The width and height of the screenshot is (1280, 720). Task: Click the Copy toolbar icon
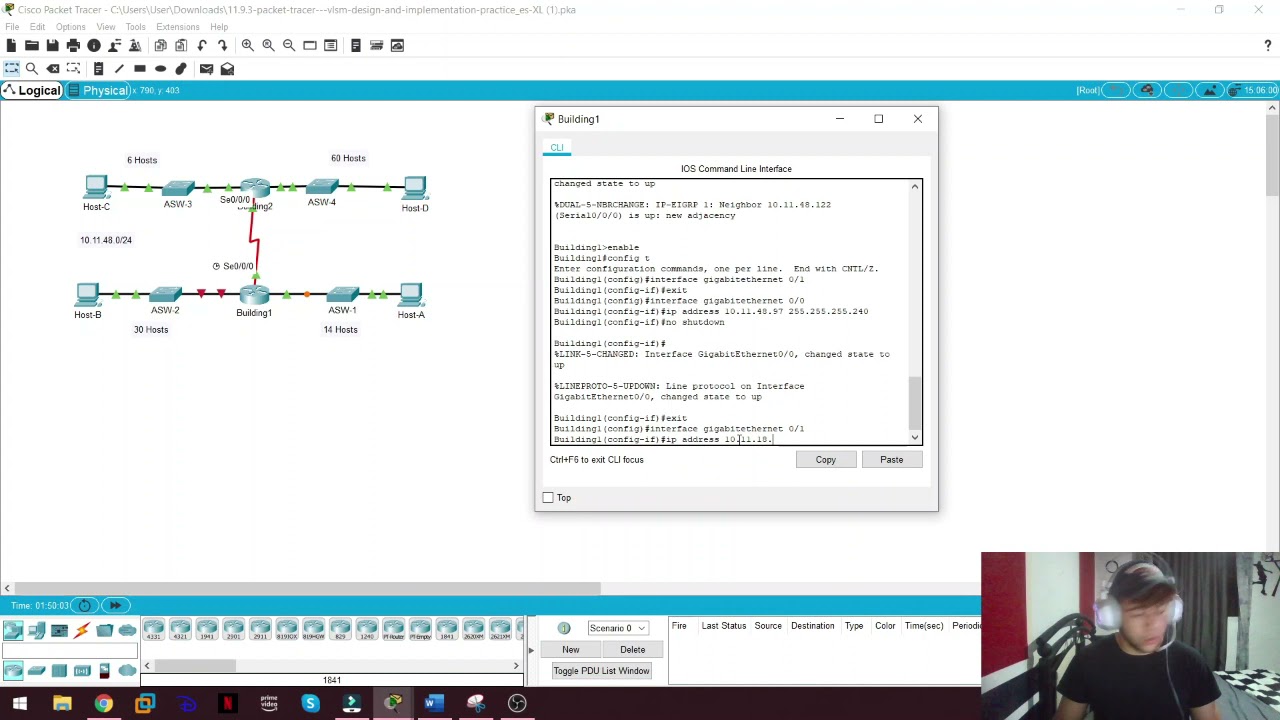160,45
